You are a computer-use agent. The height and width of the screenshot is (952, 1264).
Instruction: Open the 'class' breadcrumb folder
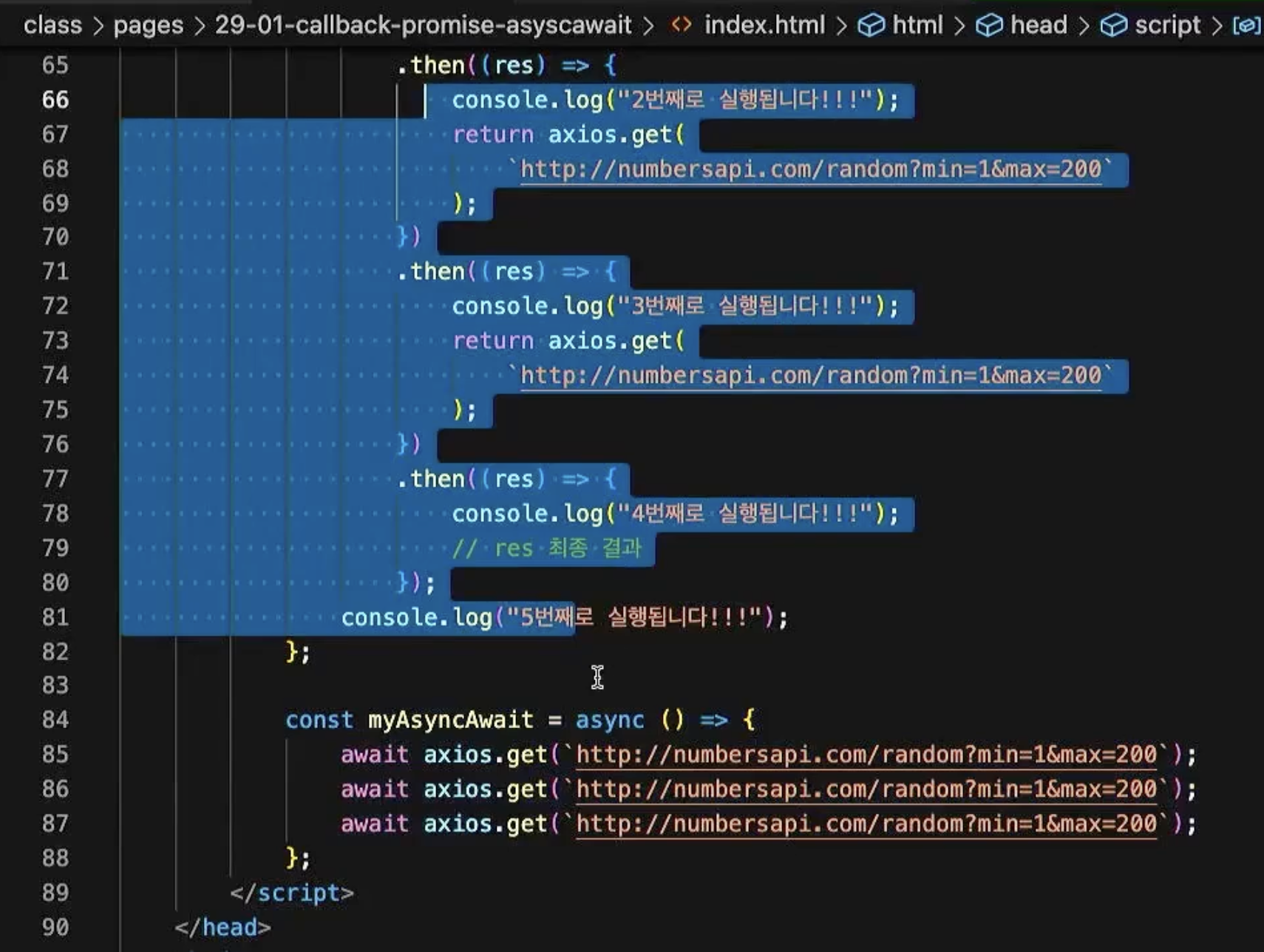coord(52,25)
